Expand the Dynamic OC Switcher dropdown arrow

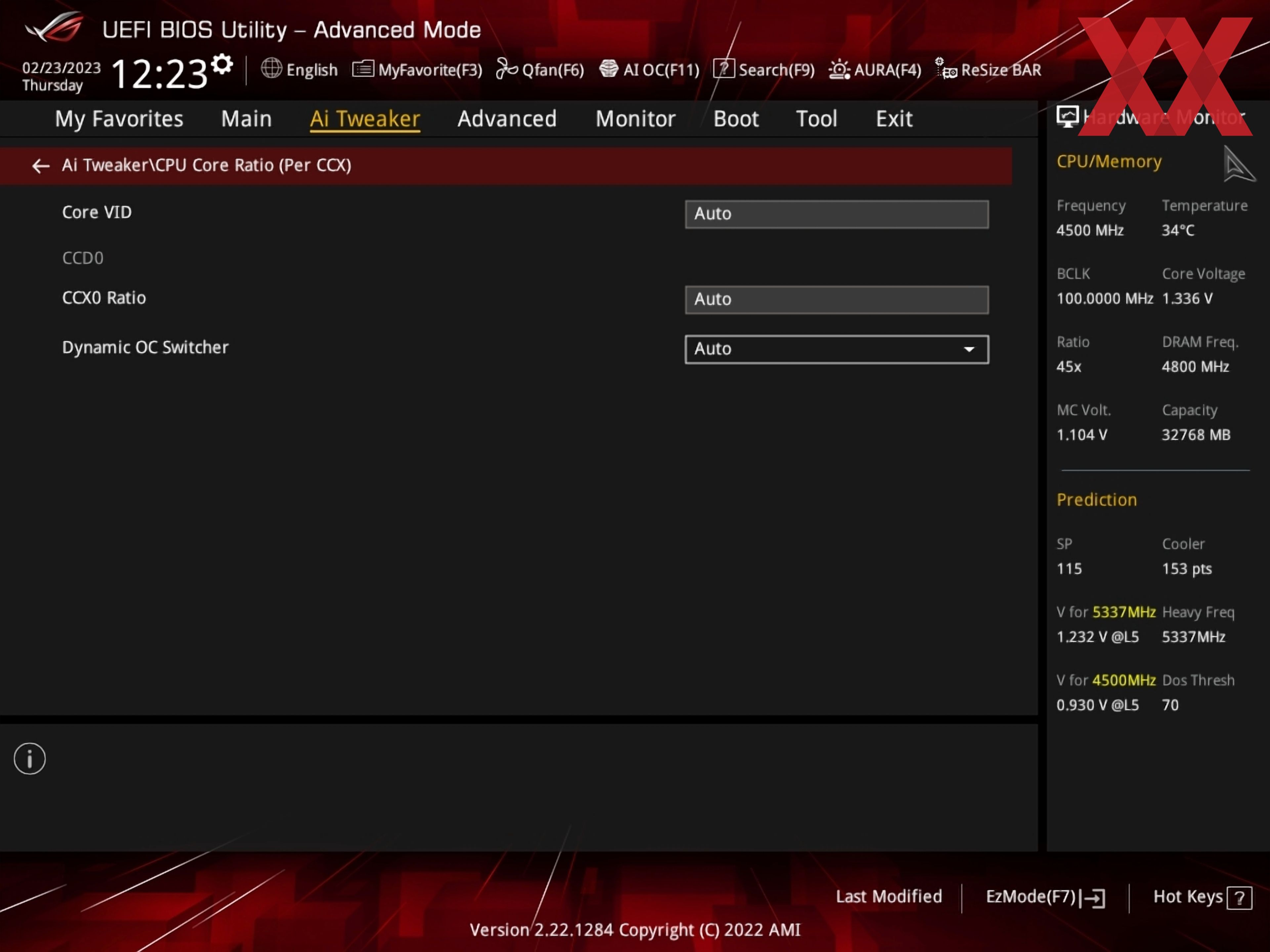point(969,349)
